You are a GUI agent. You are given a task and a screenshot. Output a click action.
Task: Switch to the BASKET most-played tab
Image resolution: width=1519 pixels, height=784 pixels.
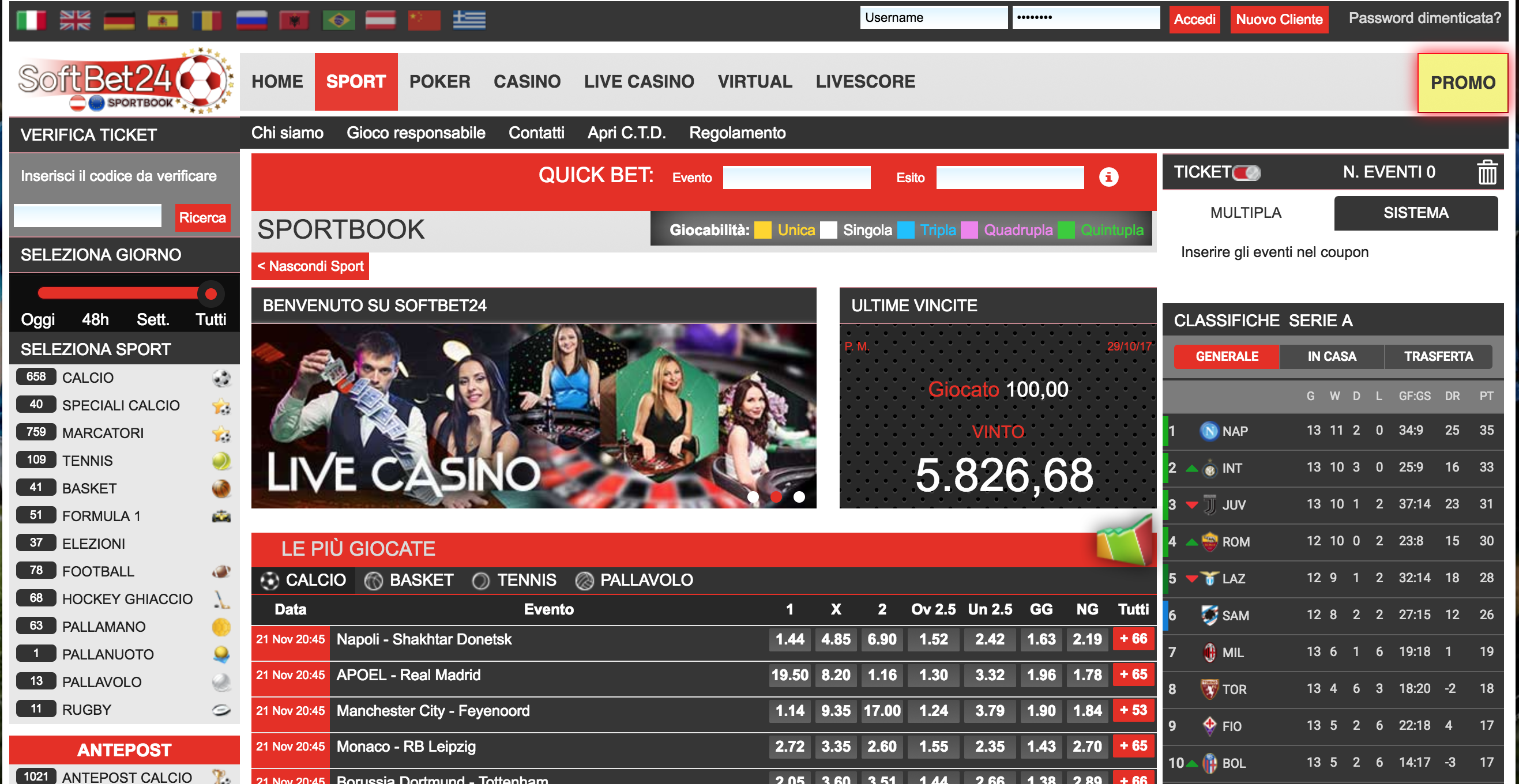tap(409, 580)
